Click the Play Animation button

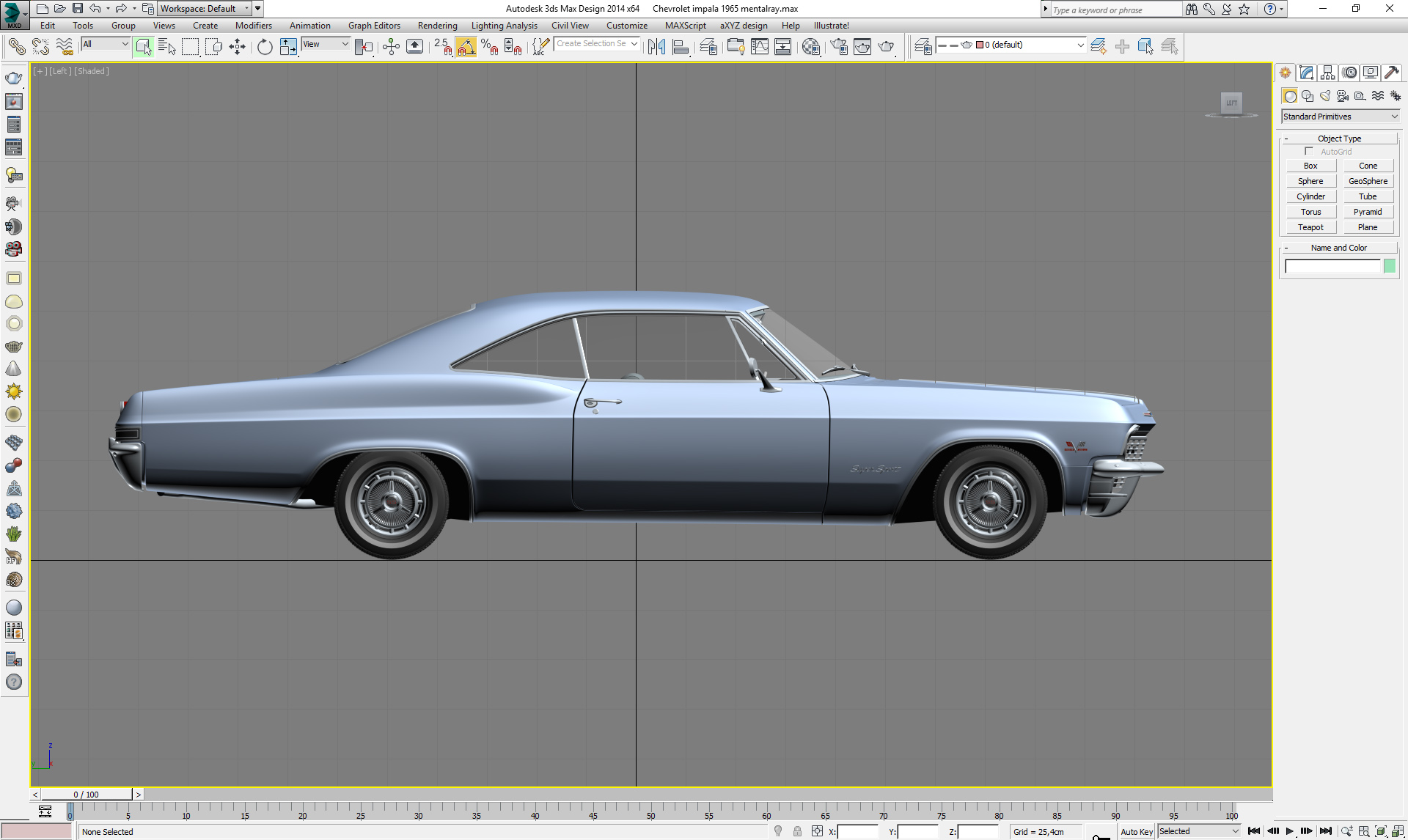point(1290,831)
